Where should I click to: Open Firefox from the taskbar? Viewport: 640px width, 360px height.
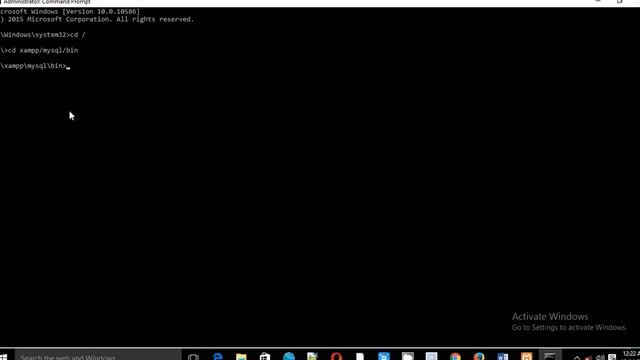(x=479, y=356)
